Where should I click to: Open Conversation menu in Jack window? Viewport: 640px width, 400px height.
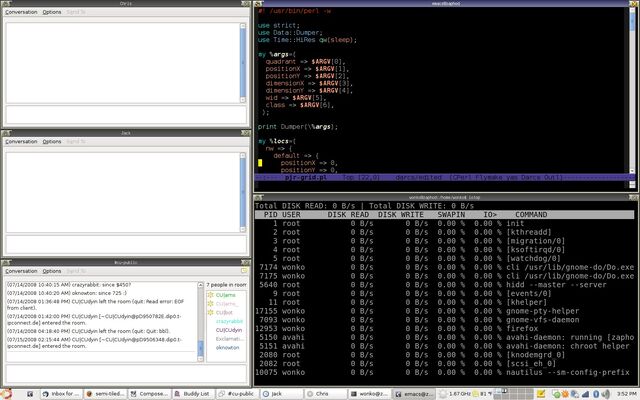pos(21,142)
